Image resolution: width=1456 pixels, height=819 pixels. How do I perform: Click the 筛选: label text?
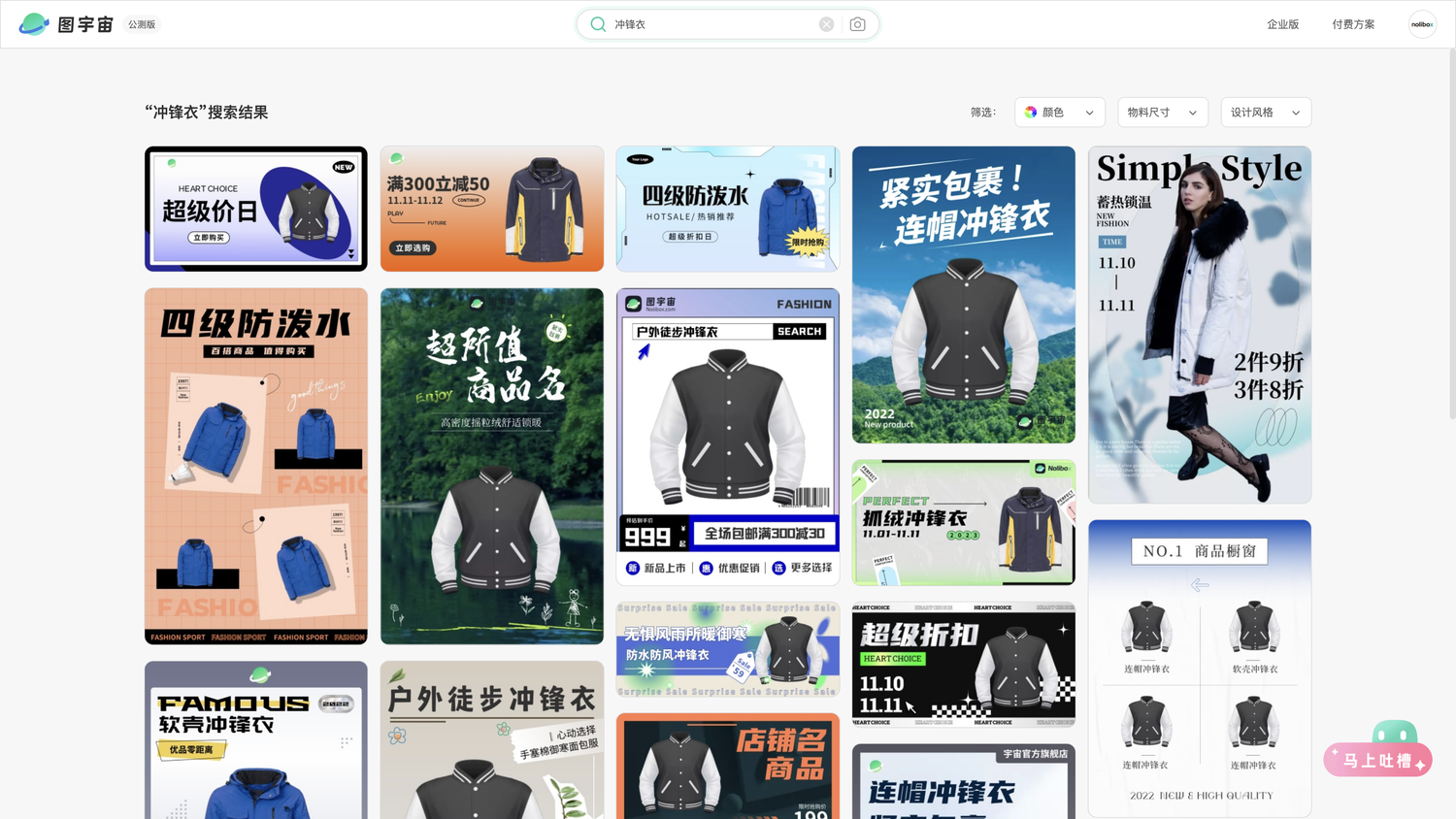[x=983, y=113]
